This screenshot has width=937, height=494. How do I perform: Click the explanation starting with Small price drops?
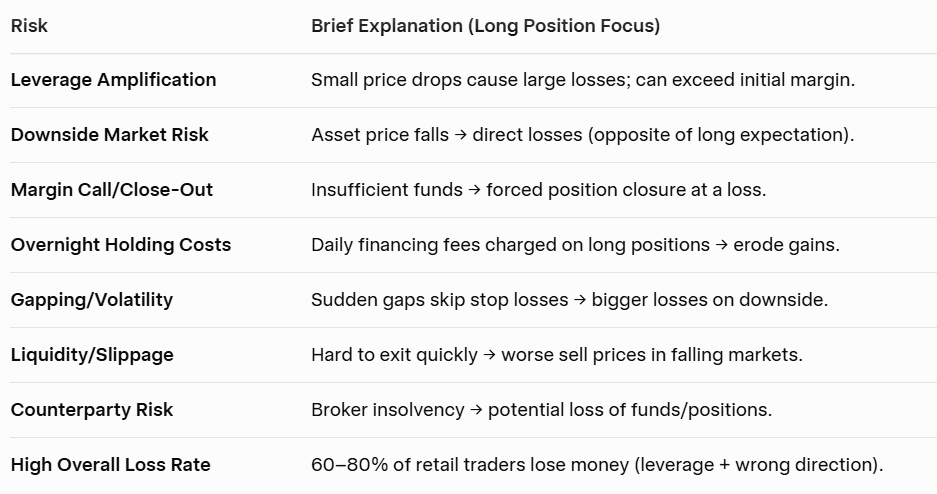click(582, 80)
